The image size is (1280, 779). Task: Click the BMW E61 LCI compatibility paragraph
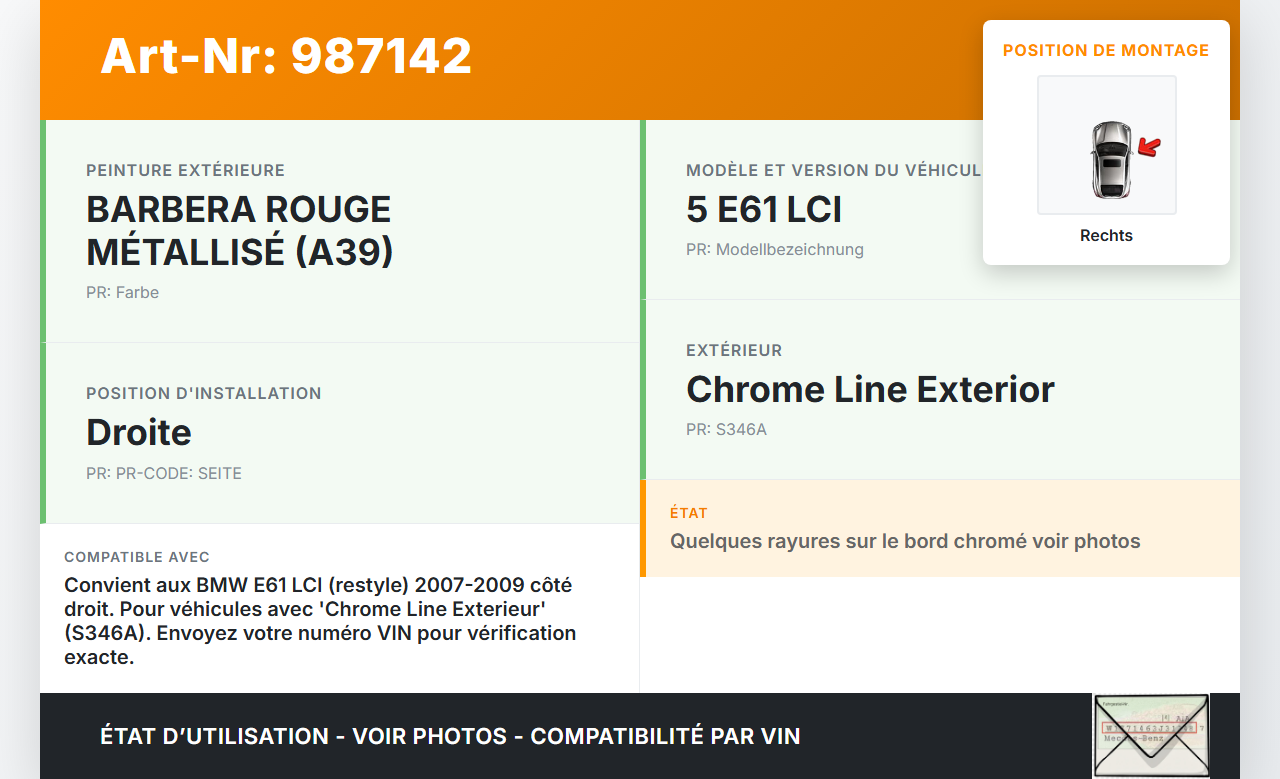pyautogui.click(x=320, y=620)
